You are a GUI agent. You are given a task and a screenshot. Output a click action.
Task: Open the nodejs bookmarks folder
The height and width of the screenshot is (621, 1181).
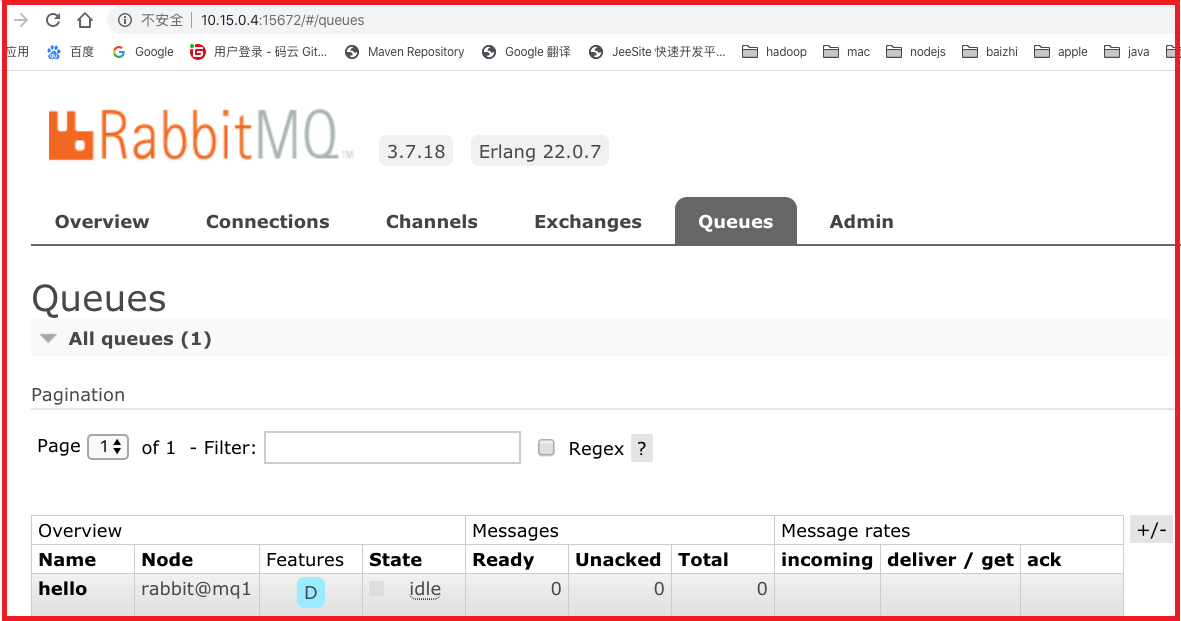[x=916, y=52]
